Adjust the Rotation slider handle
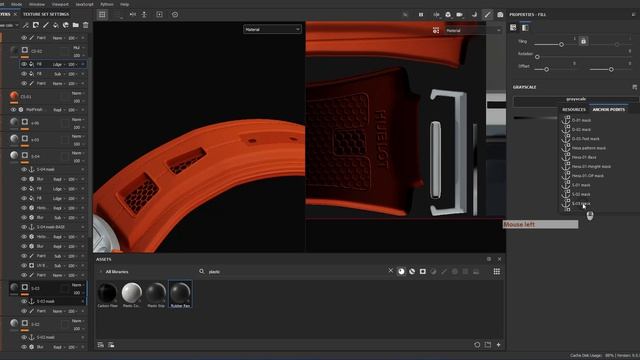Viewport: 640px width, 360px height. click(x=537, y=57)
